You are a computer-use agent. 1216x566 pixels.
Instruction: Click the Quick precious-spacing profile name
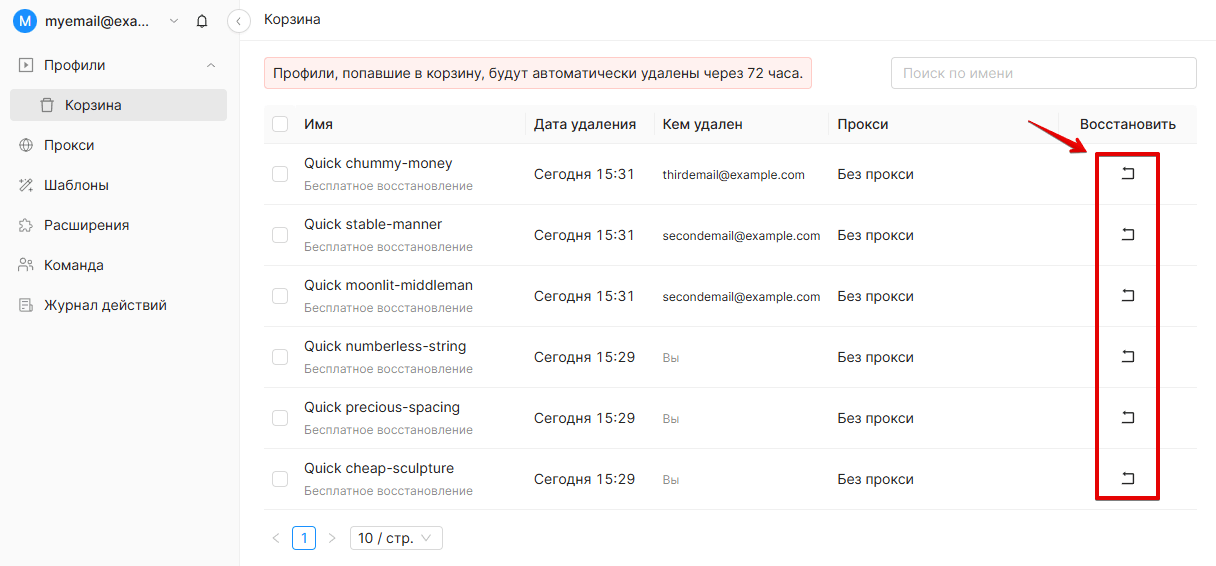tap(382, 407)
